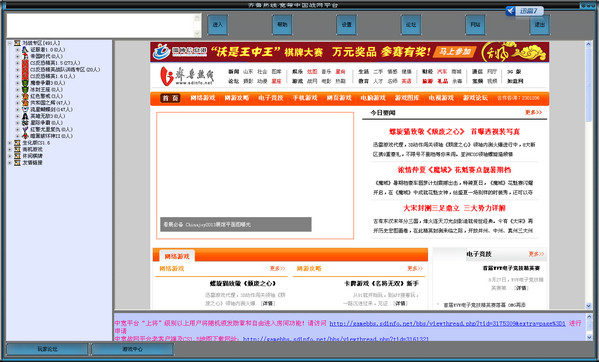Click the 红色警戒 game icon

click(25, 96)
